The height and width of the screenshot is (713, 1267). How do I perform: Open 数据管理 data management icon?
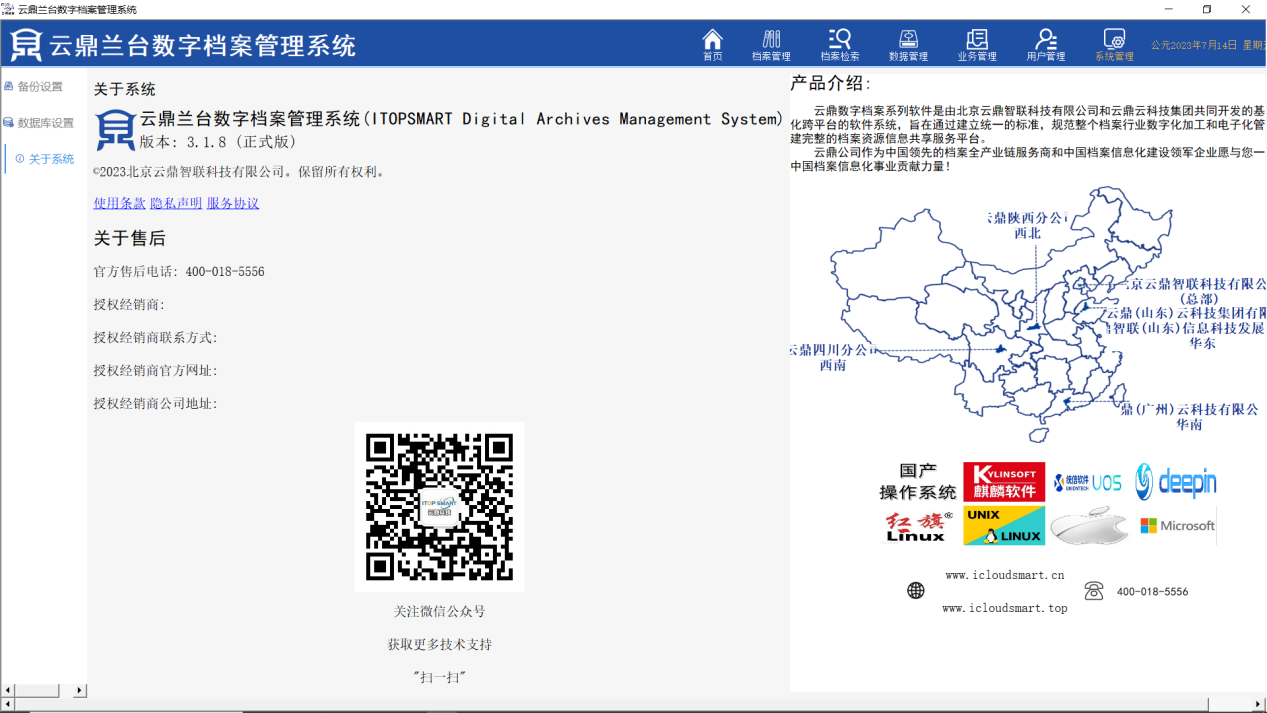[x=908, y=44]
